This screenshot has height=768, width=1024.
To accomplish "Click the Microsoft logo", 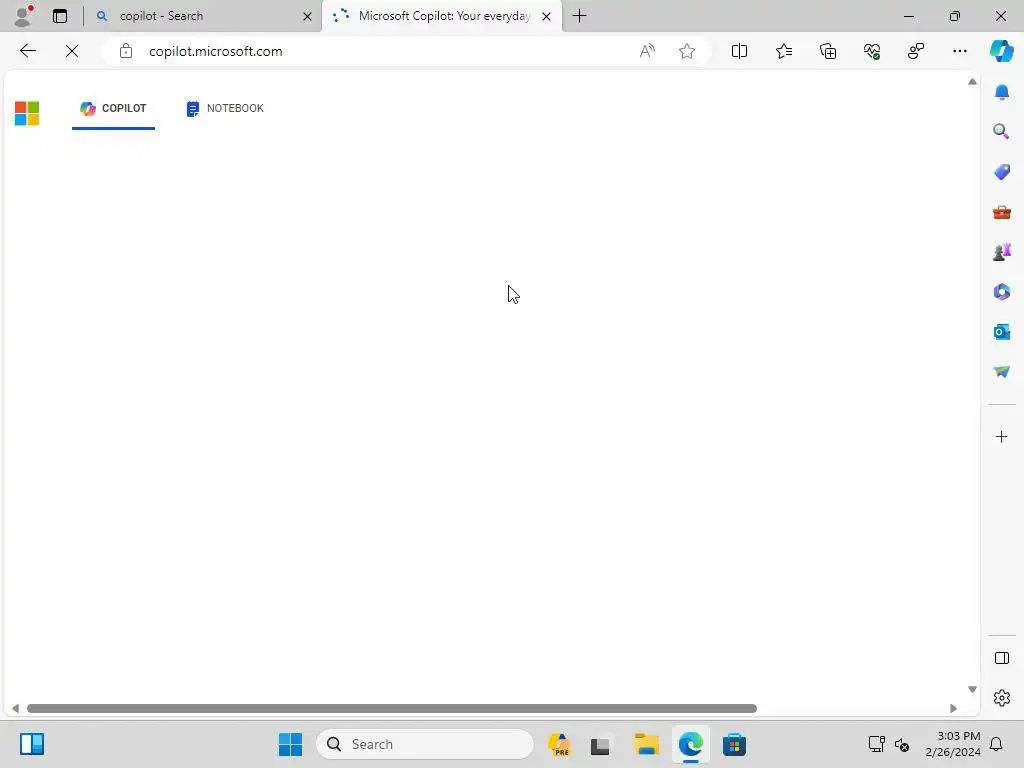I will (27, 113).
